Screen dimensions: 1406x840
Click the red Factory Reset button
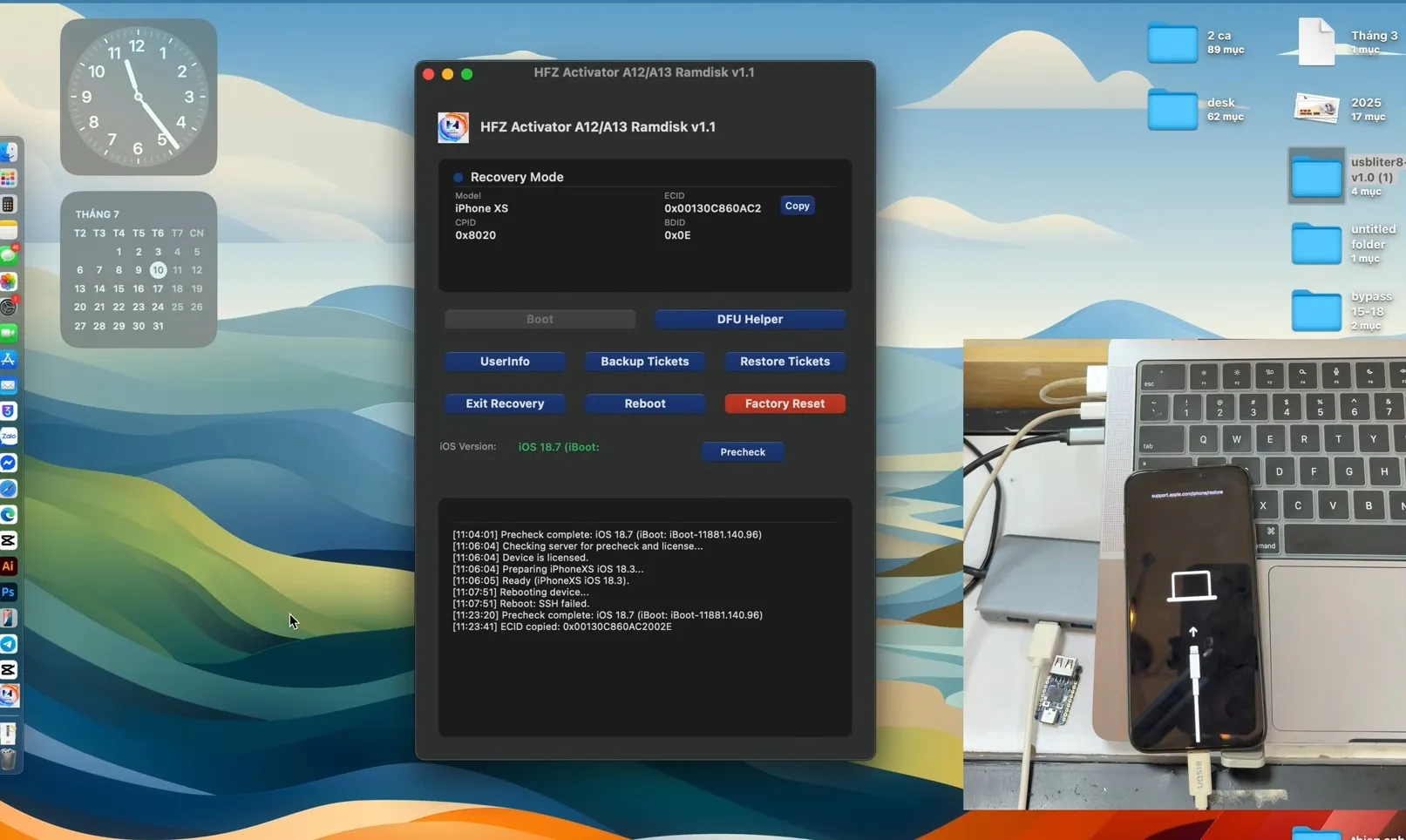(x=785, y=403)
